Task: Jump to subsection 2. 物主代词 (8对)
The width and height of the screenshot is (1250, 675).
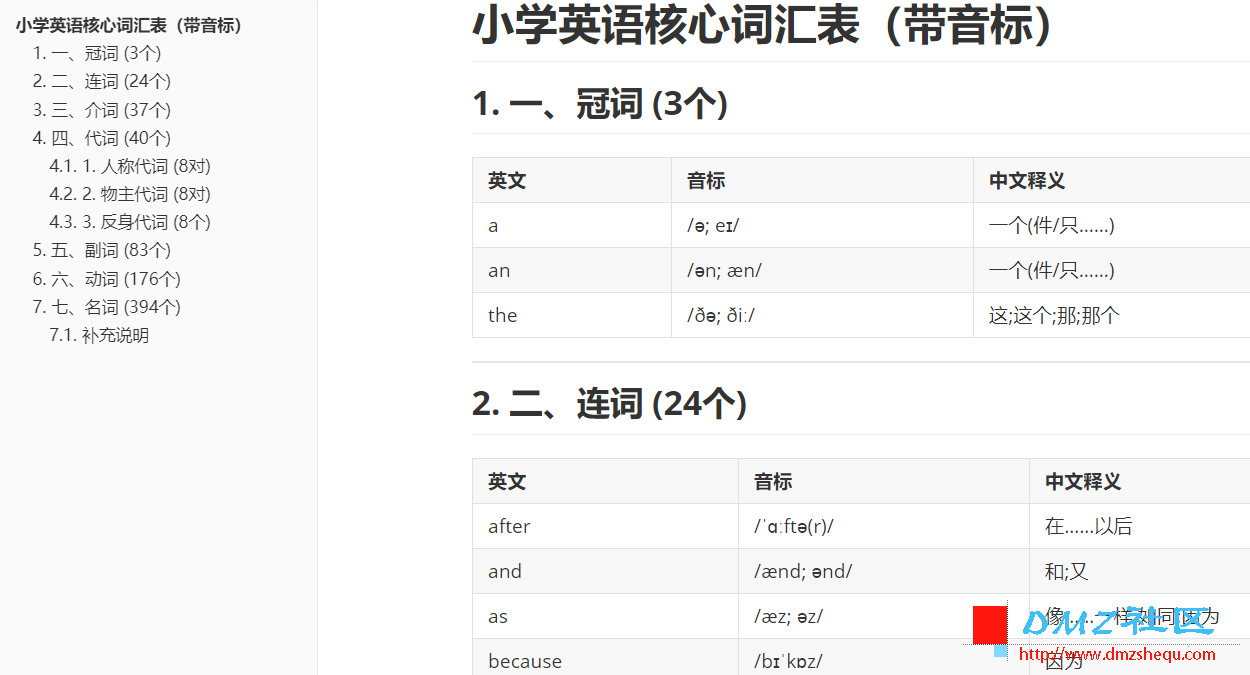Action: [x=130, y=194]
